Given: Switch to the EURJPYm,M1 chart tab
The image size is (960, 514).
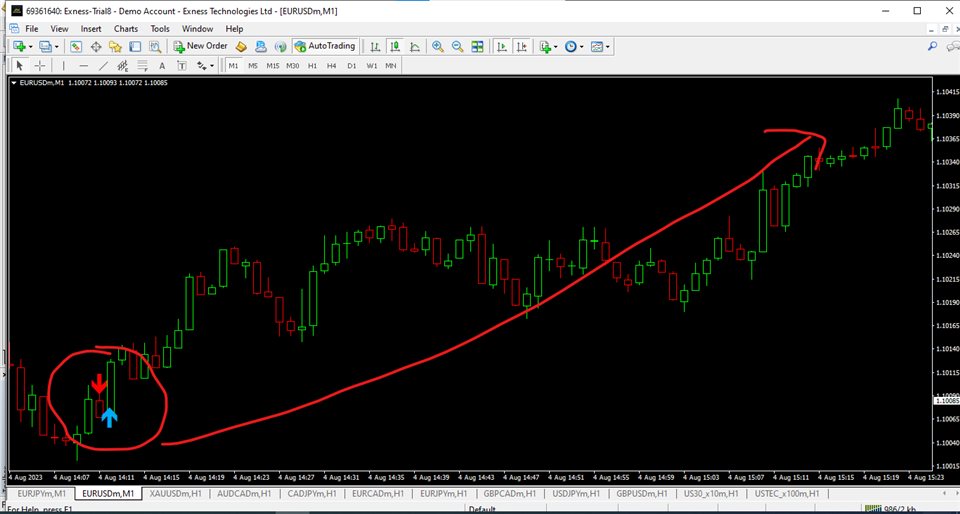Looking at the screenshot, I should (x=42, y=493).
